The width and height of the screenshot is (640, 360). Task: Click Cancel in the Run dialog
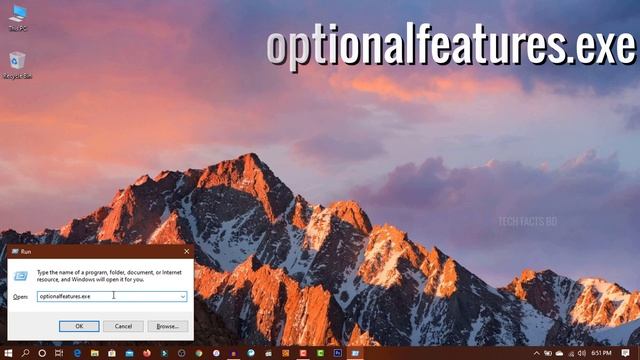coord(123,326)
